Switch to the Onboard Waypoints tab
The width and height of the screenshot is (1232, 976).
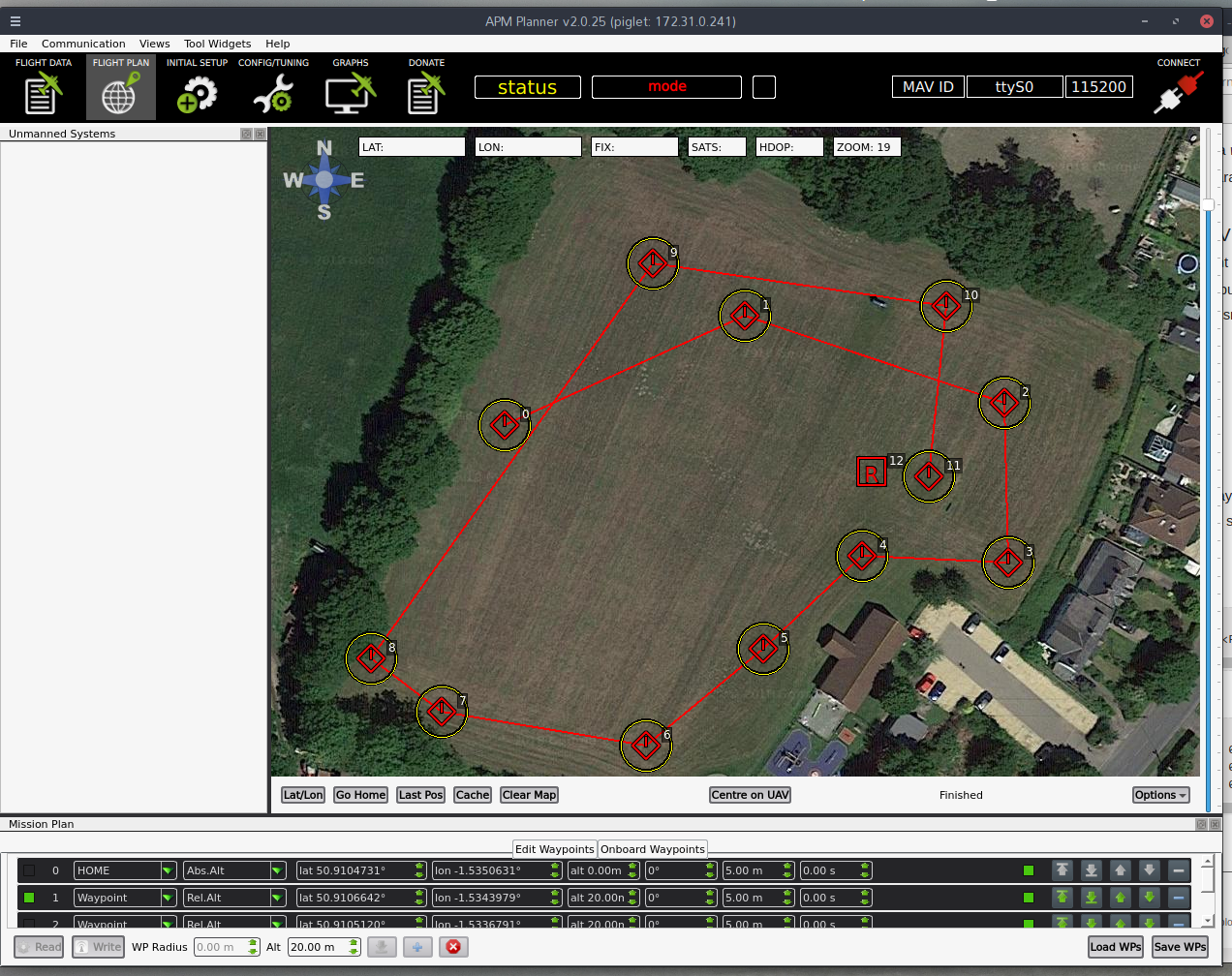(x=653, y=849)
